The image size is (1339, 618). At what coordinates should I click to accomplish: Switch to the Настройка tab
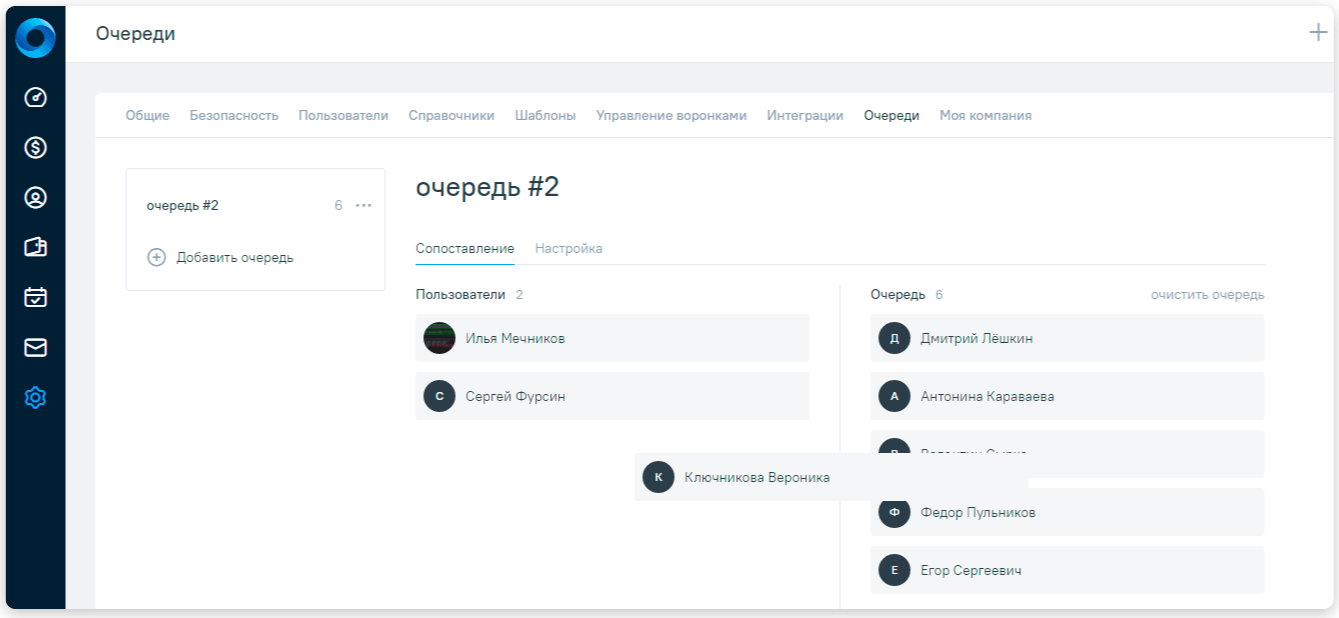[x=568, y=248]
